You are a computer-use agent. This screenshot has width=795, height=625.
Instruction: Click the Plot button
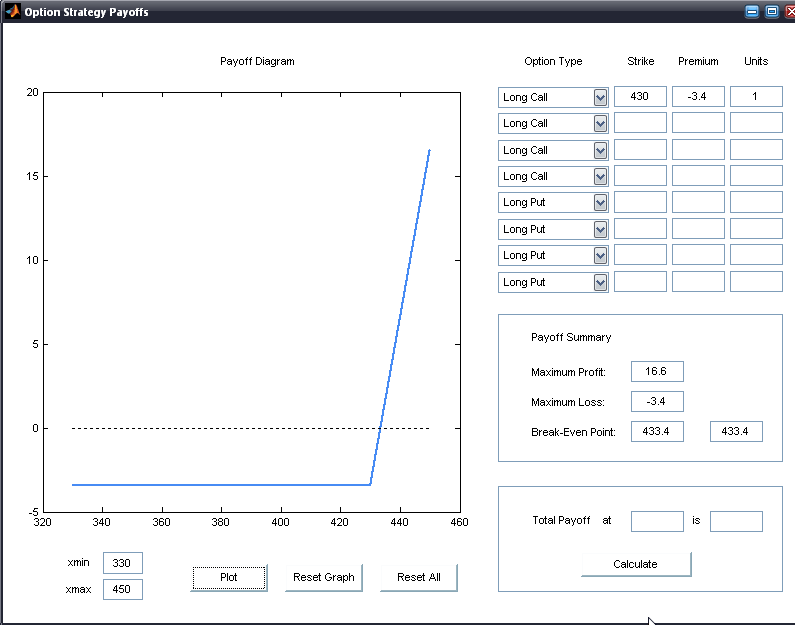pyautogui.click(x=229, y=577)
